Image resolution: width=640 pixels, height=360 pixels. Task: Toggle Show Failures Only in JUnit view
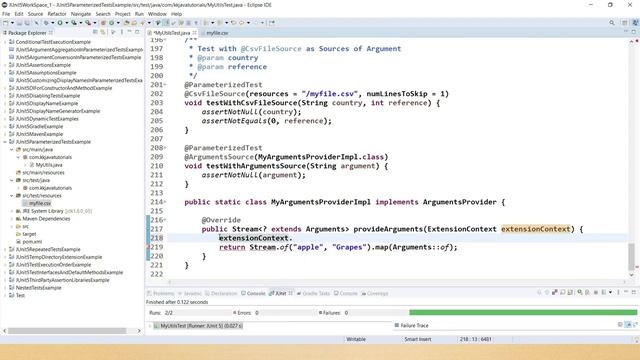tap(555, 293)
